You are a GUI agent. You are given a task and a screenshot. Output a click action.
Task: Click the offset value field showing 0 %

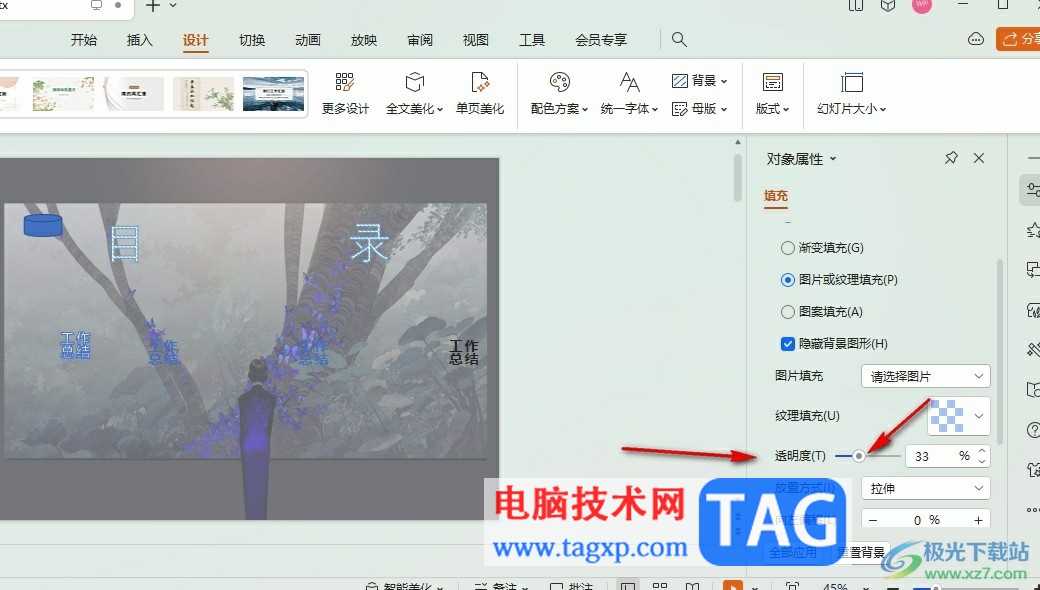pos(926,520)
